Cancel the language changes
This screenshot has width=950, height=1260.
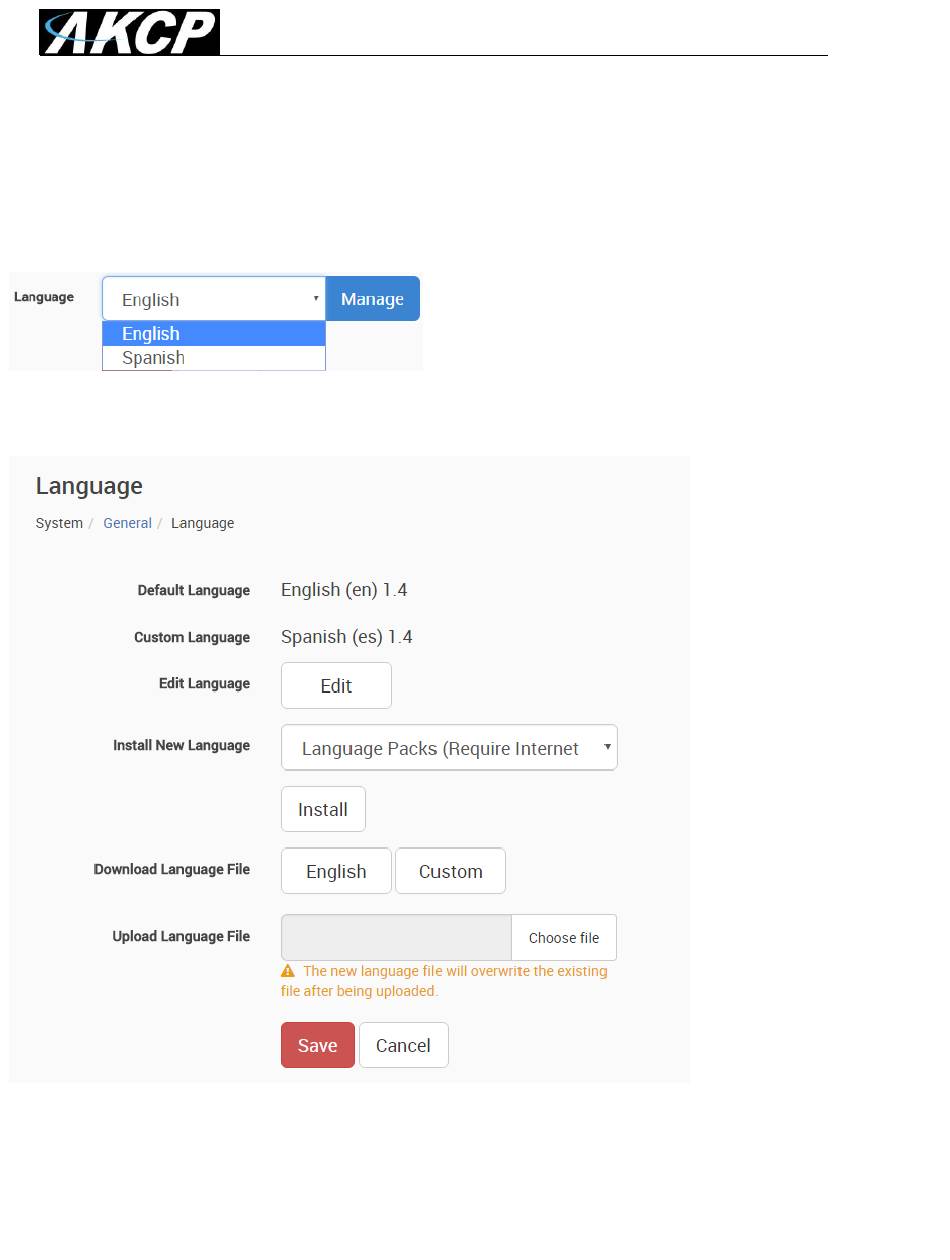click(x=403, y=1045)
